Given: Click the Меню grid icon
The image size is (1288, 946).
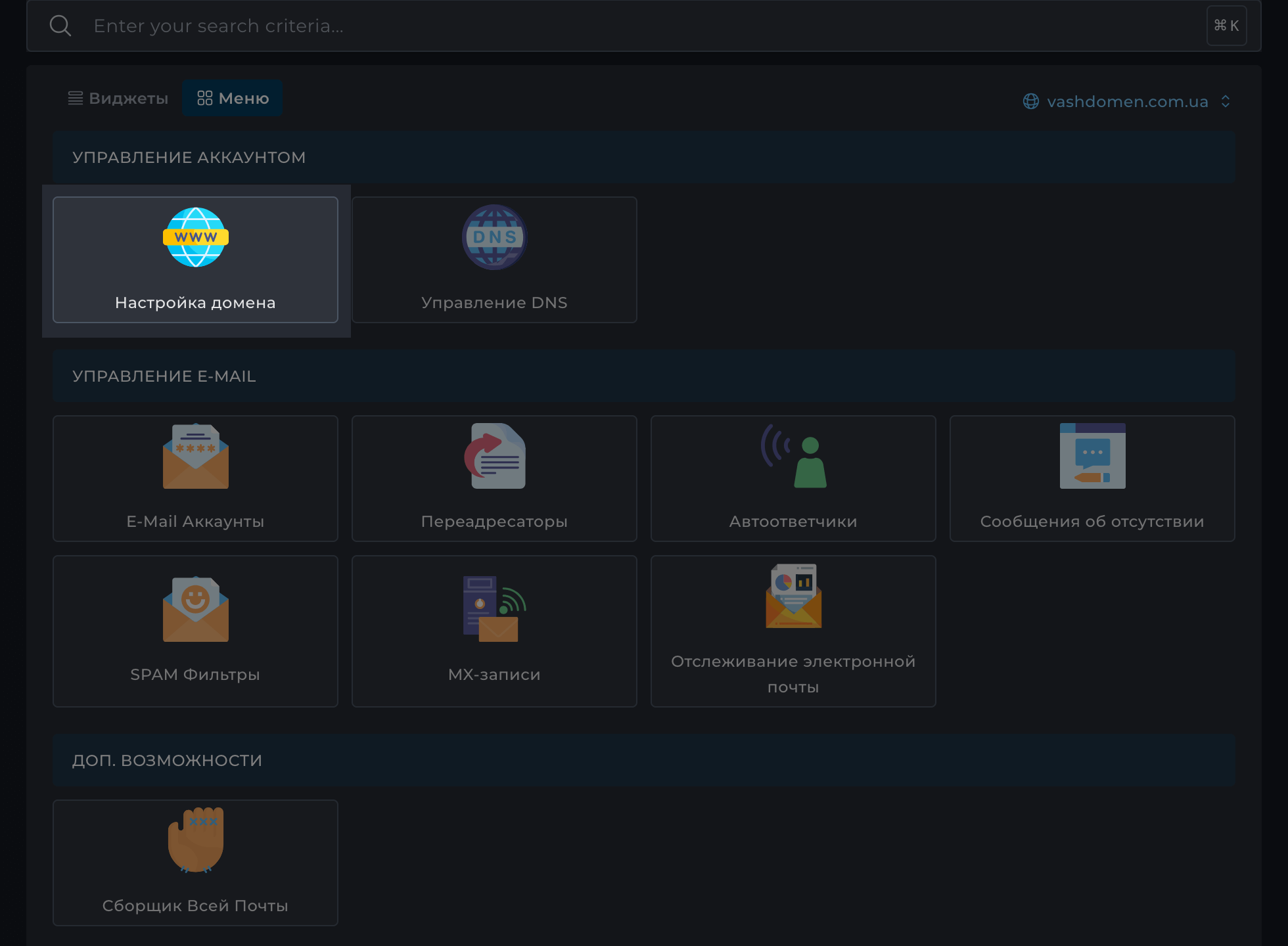Looking at the screenshot, I should [205, 99].
